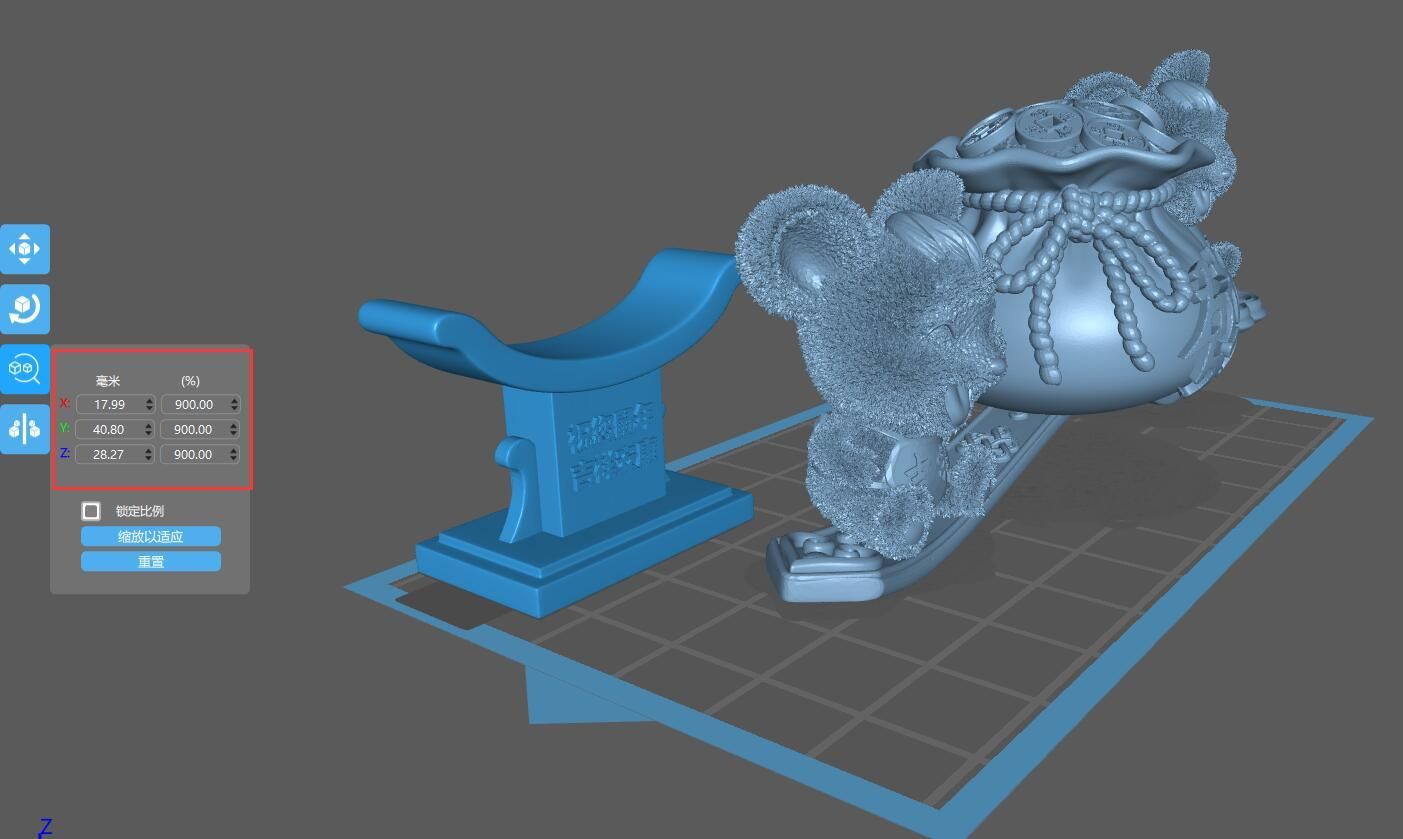Edit the Y dimension value of 40.80
1403x839 pixels.
tap(112, 429)
